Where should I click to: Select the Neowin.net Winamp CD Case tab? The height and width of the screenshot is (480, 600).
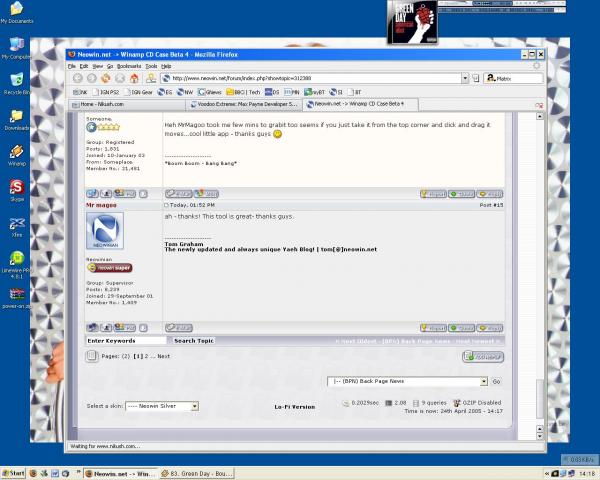pos(360,104)
